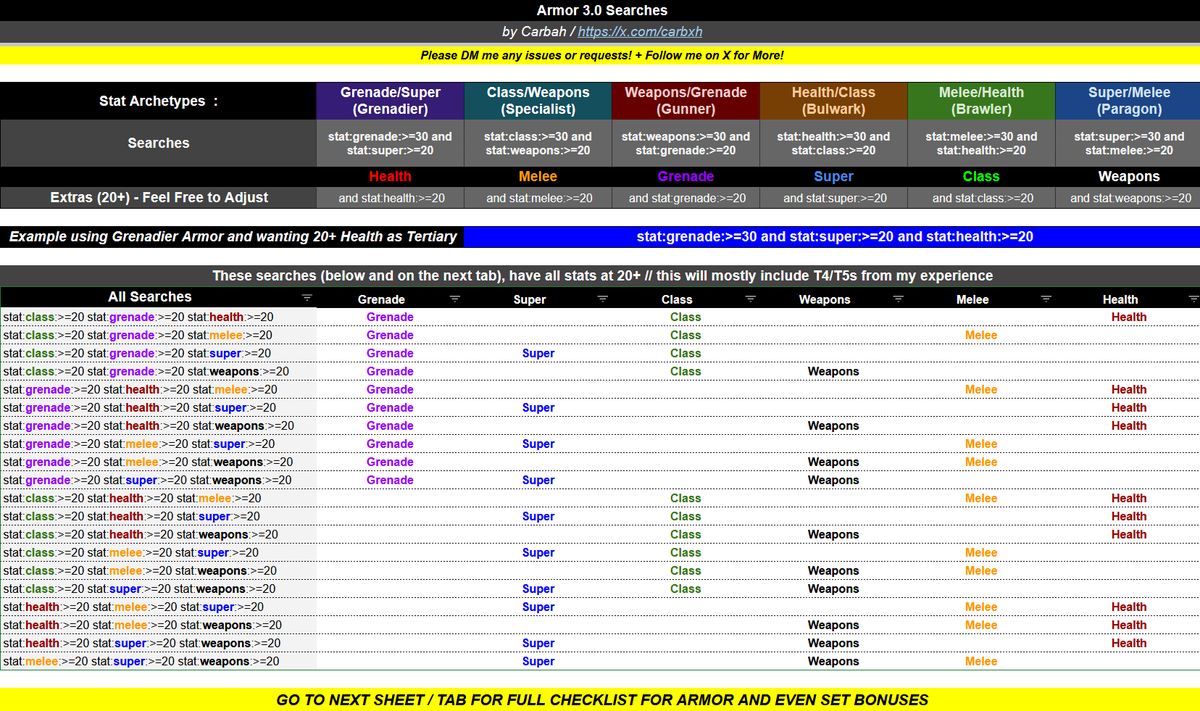Select the blue Paragon archetype header cell
This screenshot has height=711, width=1200.
1129,100
